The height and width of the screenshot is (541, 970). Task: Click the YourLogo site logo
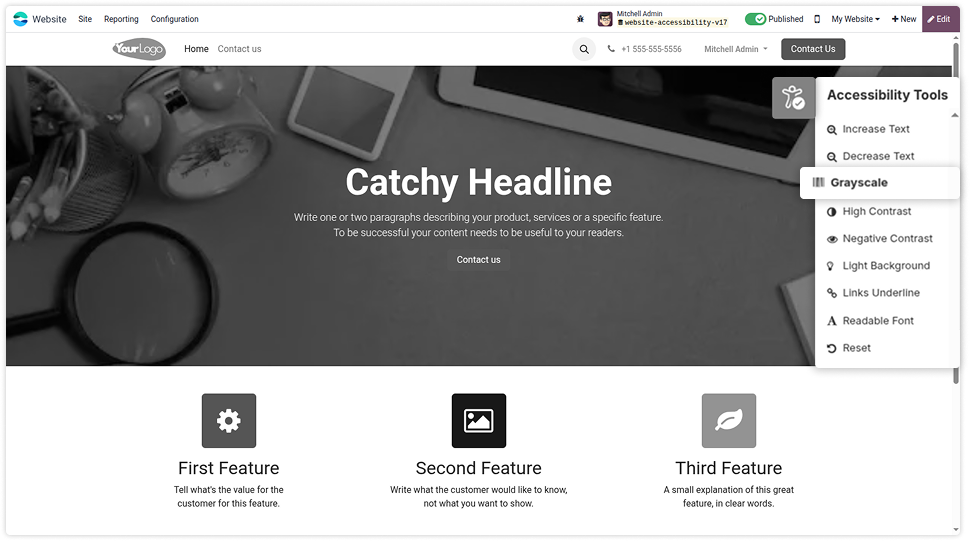tap(139, 49)
